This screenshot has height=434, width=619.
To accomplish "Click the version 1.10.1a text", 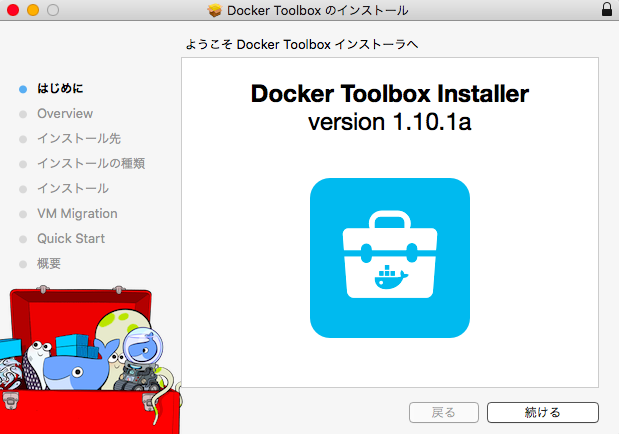I will click(x=390, y=122).
